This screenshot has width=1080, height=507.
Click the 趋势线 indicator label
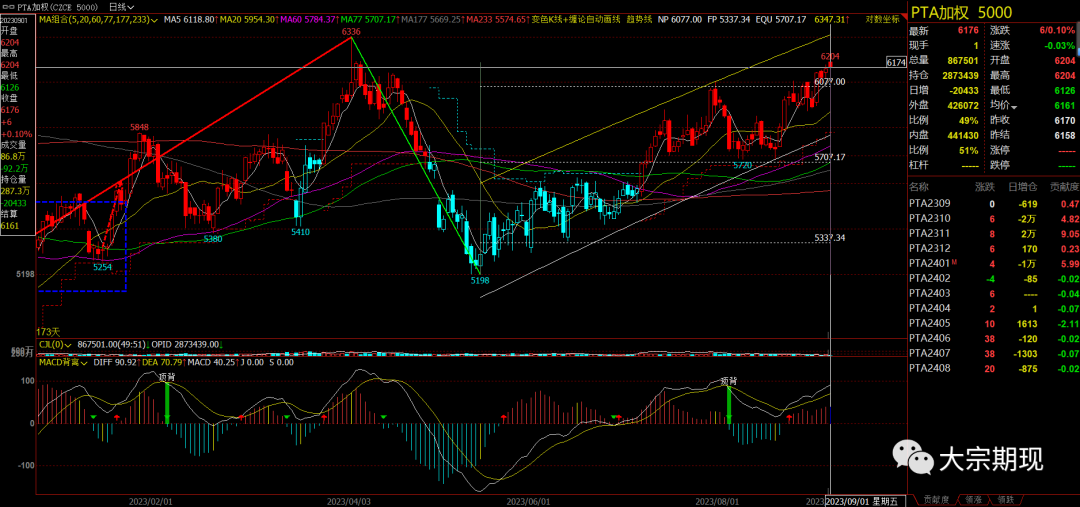coord(637,20)
